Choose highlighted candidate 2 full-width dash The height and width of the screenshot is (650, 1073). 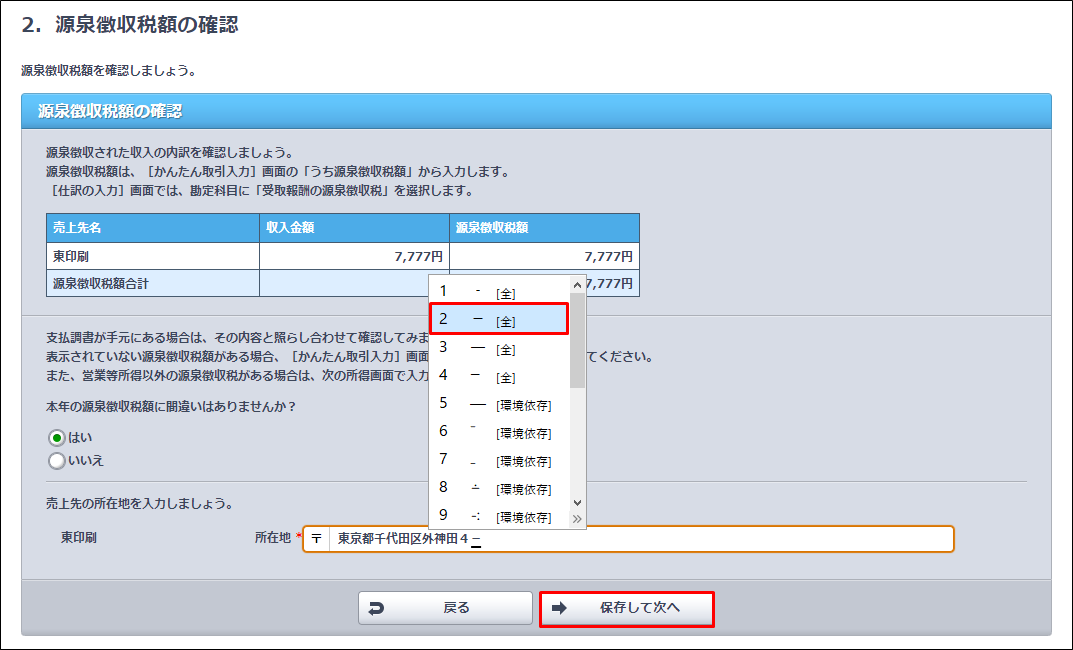tap(499, 319)
